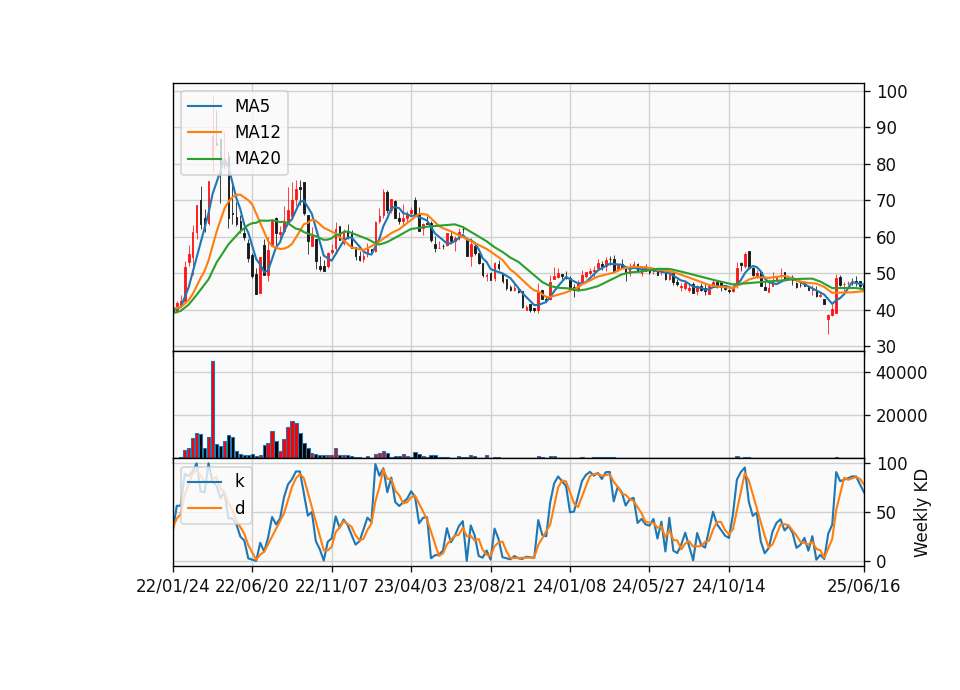Image resolution: width=960 pixels, height=690 pixels.
Task: Click the green MA20 legend line sample
Action: 204,159
